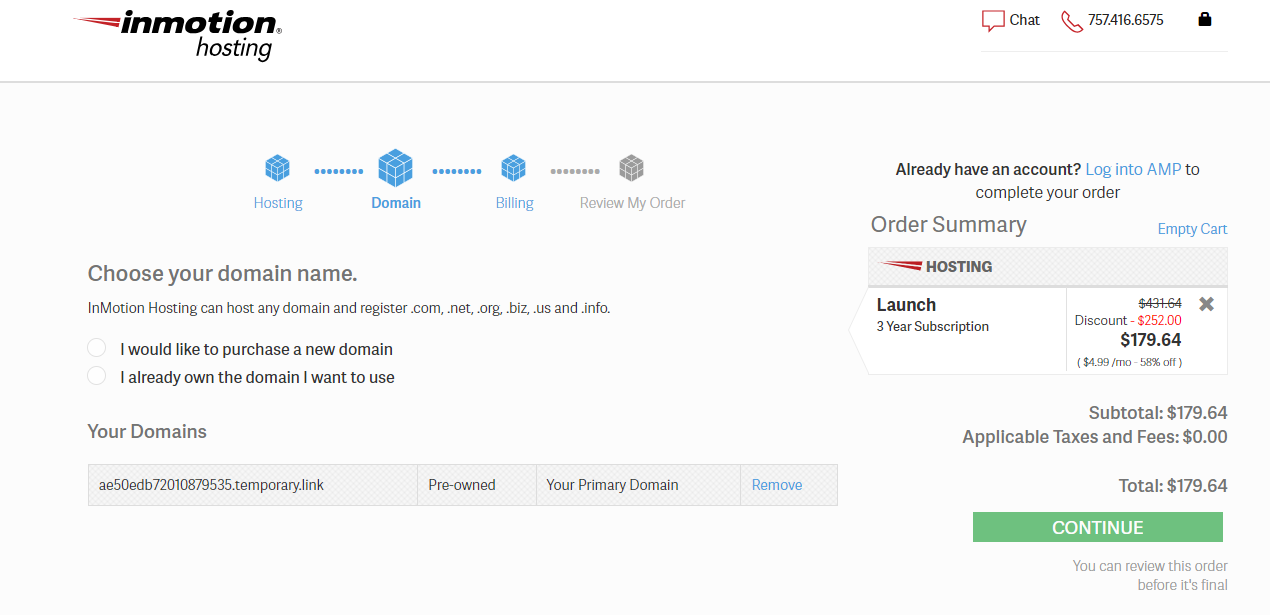The height and width of the screenshot is (615, 1270).
Task: Click the 'Choose your domain name.' heading
Action: (x=222, y=274)
